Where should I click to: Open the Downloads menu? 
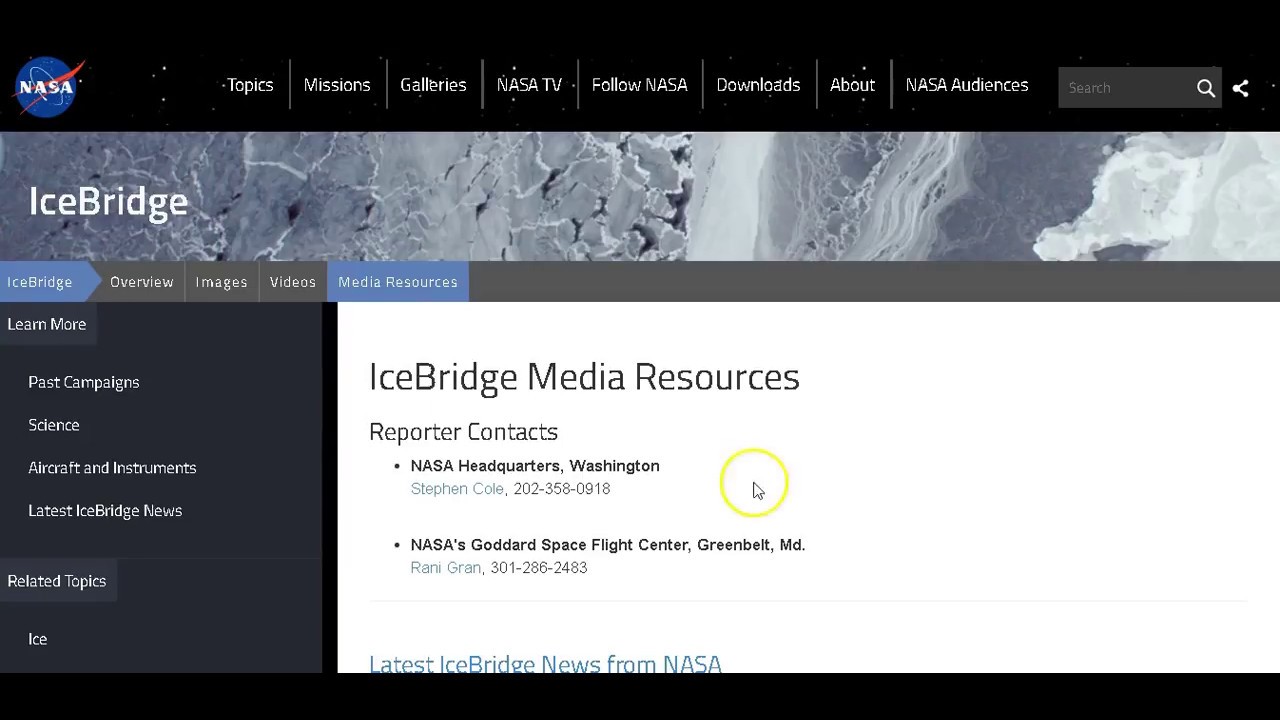click(x=758, y=85)
